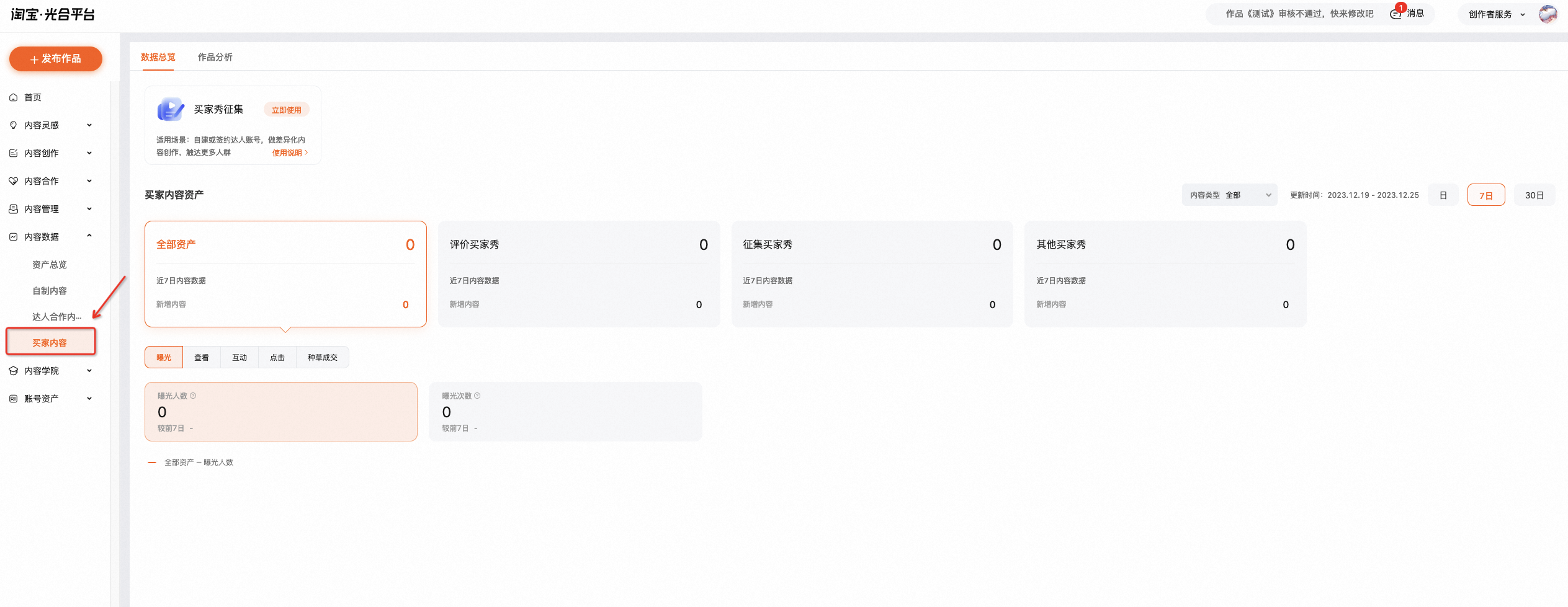Click the 内容数据 chart icon
Screen dimensions: 1568x607
[x=13, y=237]
